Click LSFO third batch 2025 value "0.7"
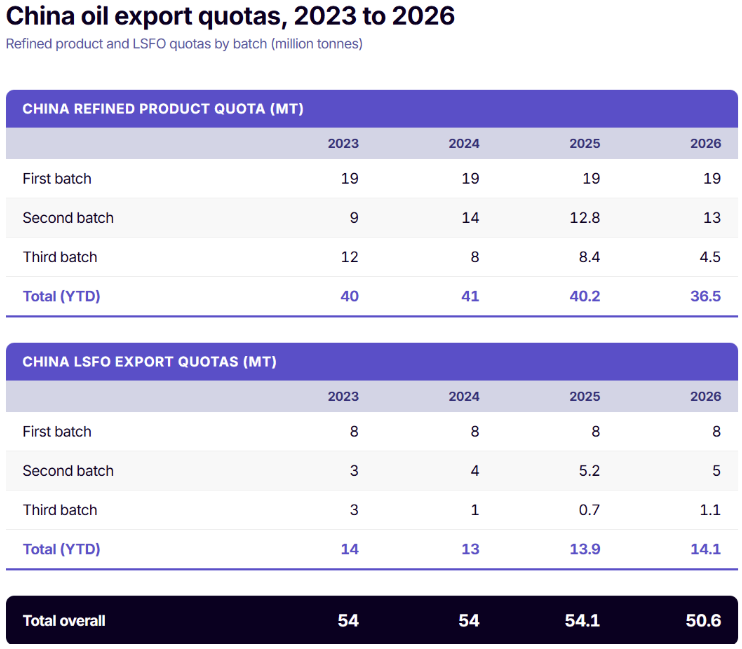742x649 pixels. pyautogui.click(x=589, y=510)
